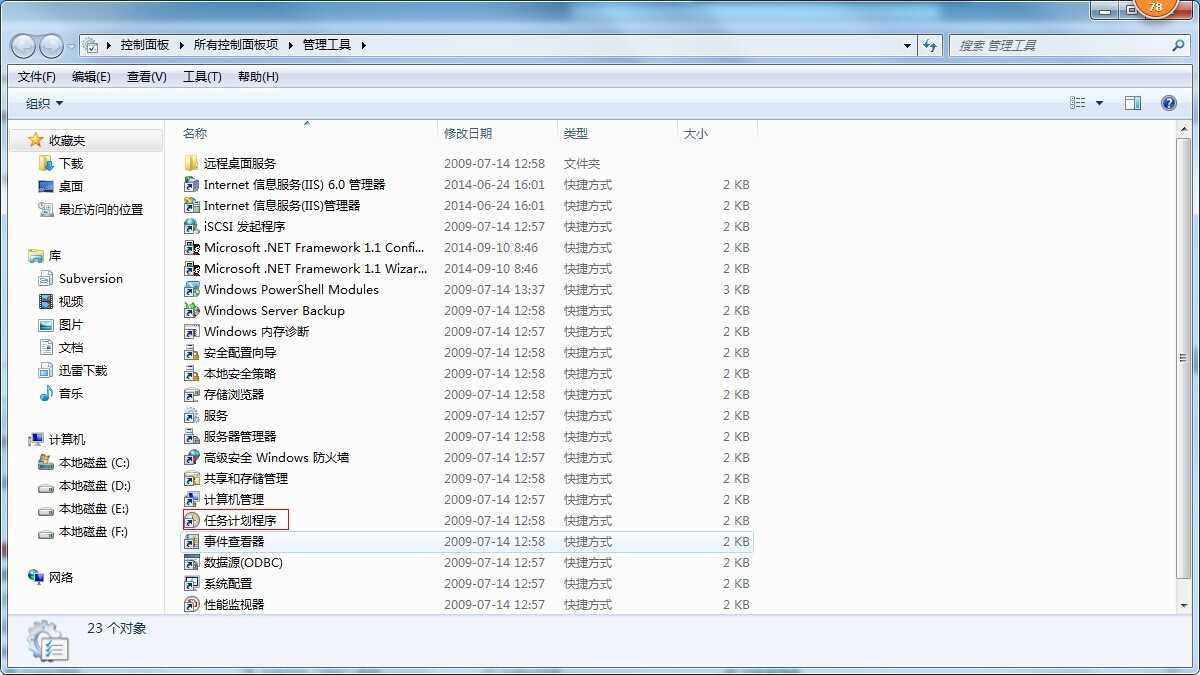
Task: Select the .NET Framework 1.1 Configuration icon
Action: pos(192,247)
